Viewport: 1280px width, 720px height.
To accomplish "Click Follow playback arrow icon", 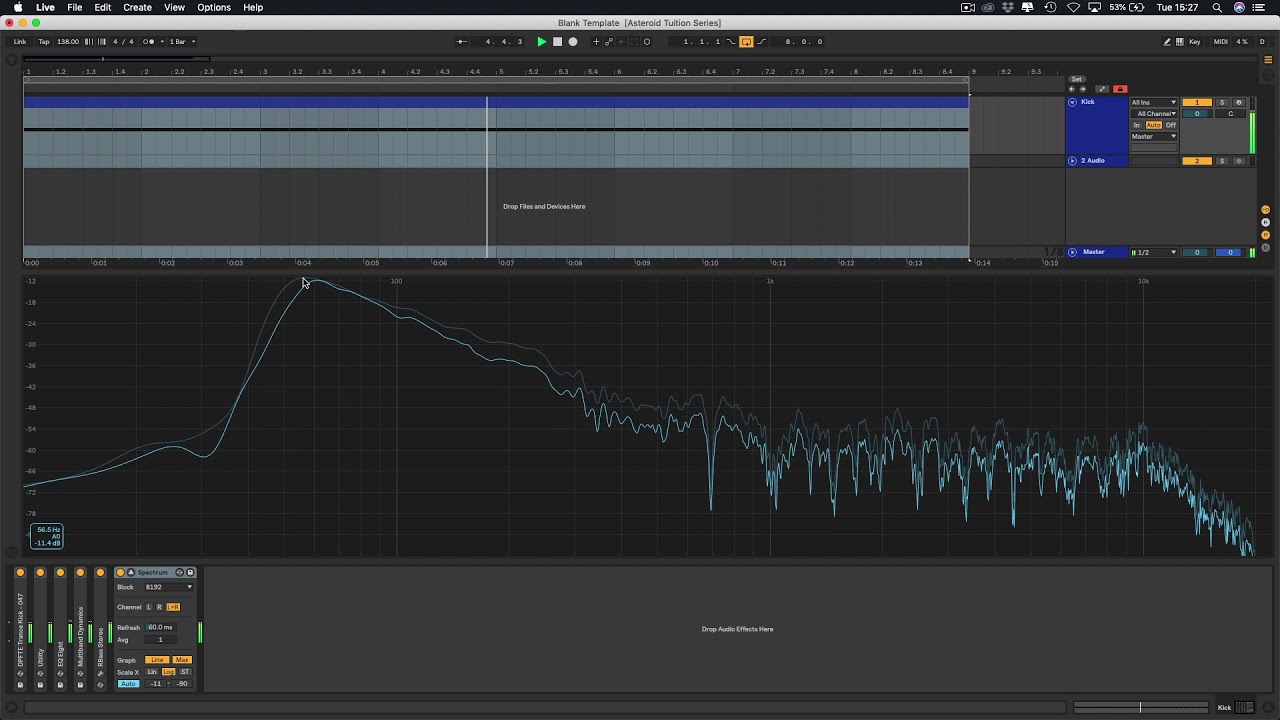I will 461,42.
